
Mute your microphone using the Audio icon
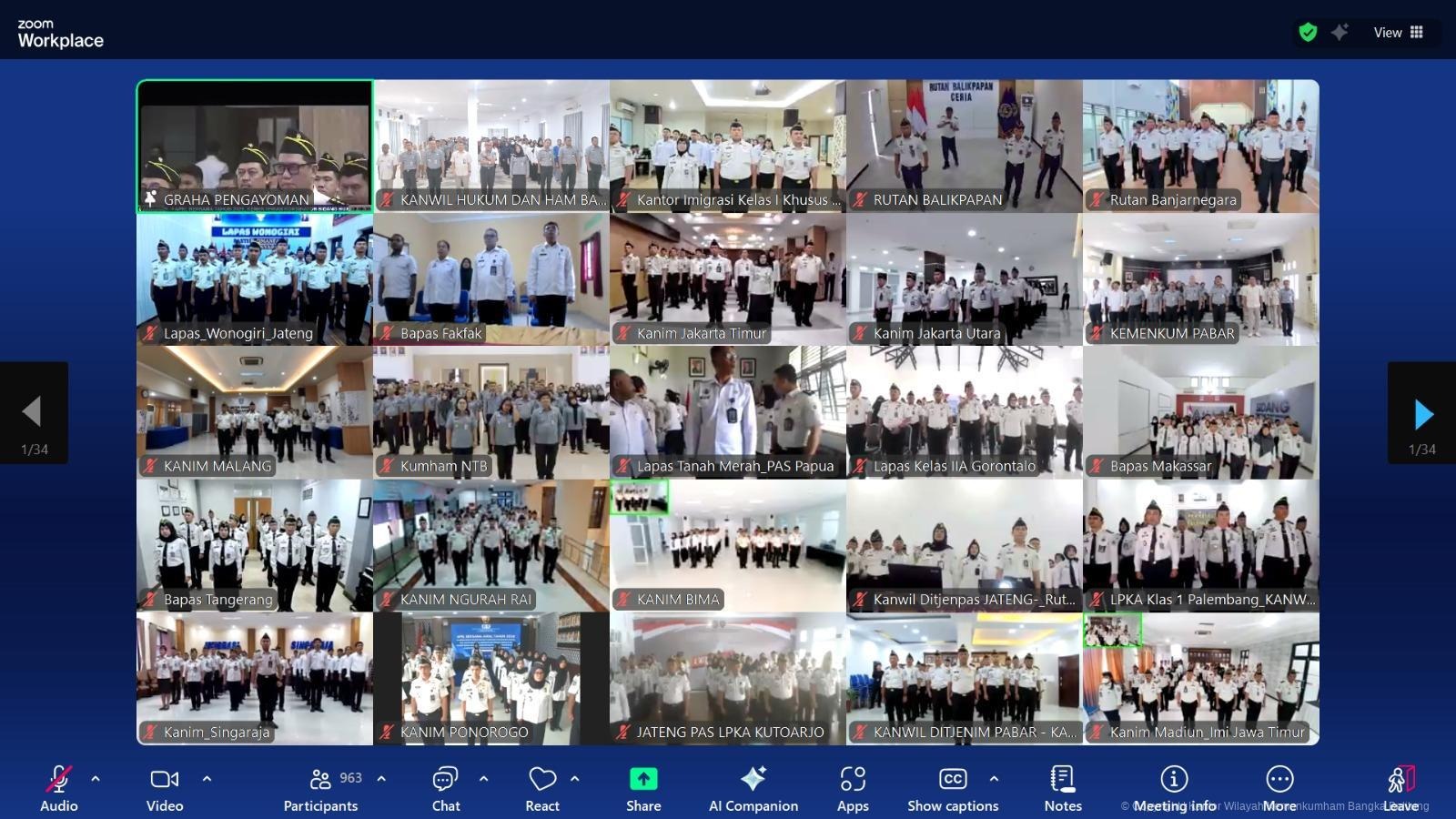58,780
